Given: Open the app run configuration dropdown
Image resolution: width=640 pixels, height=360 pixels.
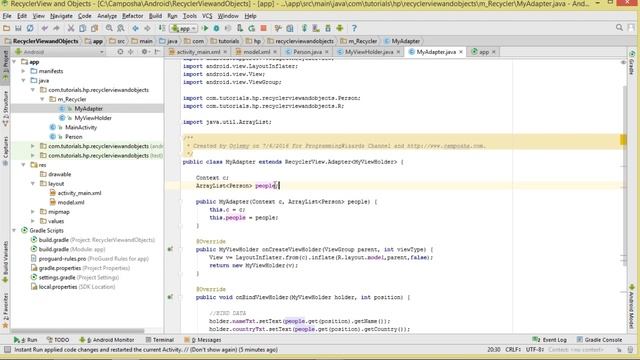Looking at the screenshot, I should click(x=184, y=28).
